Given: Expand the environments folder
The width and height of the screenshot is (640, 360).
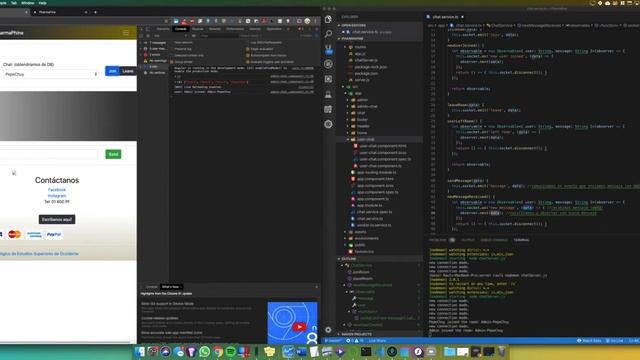Looking at the screenshot, I should coord(367,238).
